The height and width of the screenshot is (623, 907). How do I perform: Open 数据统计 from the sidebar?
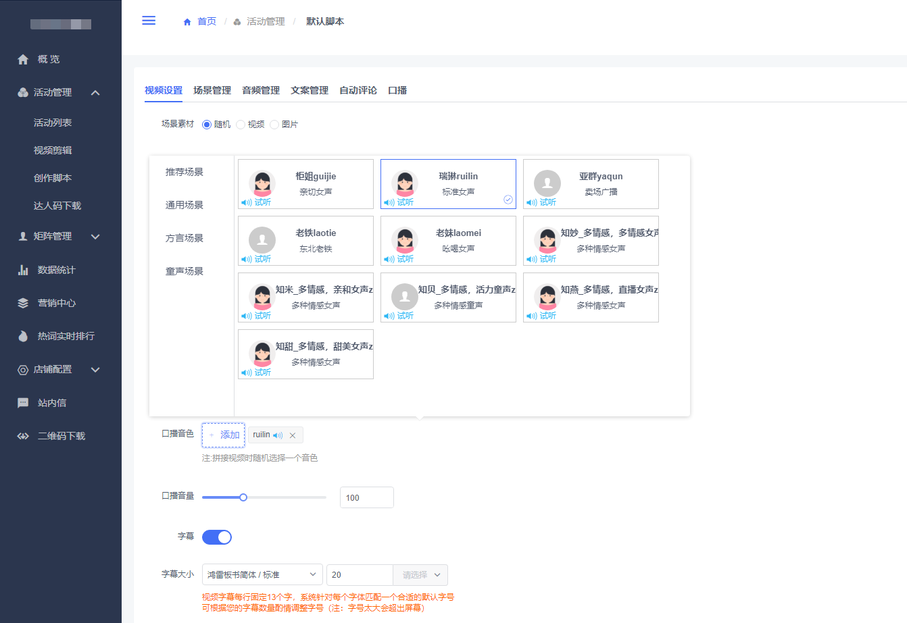coord(56,270)
